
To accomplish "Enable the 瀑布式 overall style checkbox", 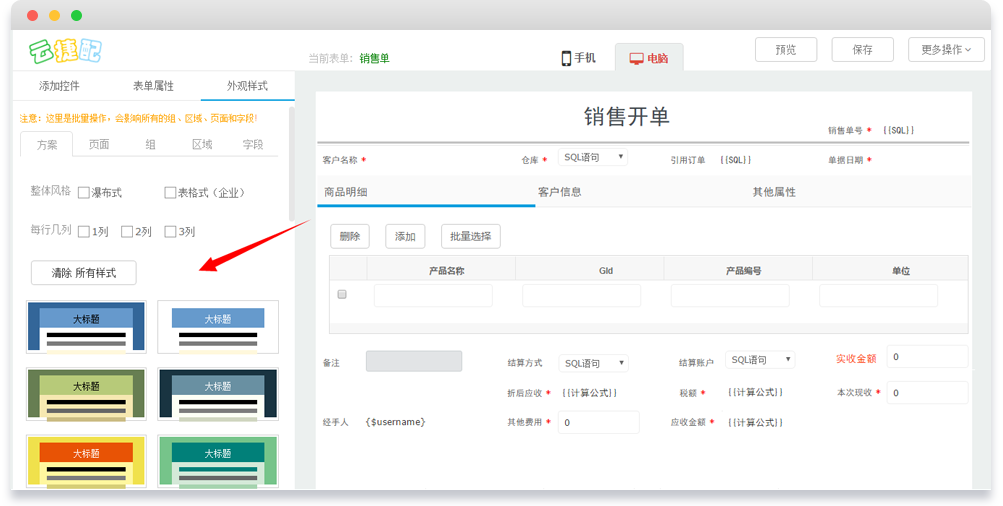I will 85,192.
